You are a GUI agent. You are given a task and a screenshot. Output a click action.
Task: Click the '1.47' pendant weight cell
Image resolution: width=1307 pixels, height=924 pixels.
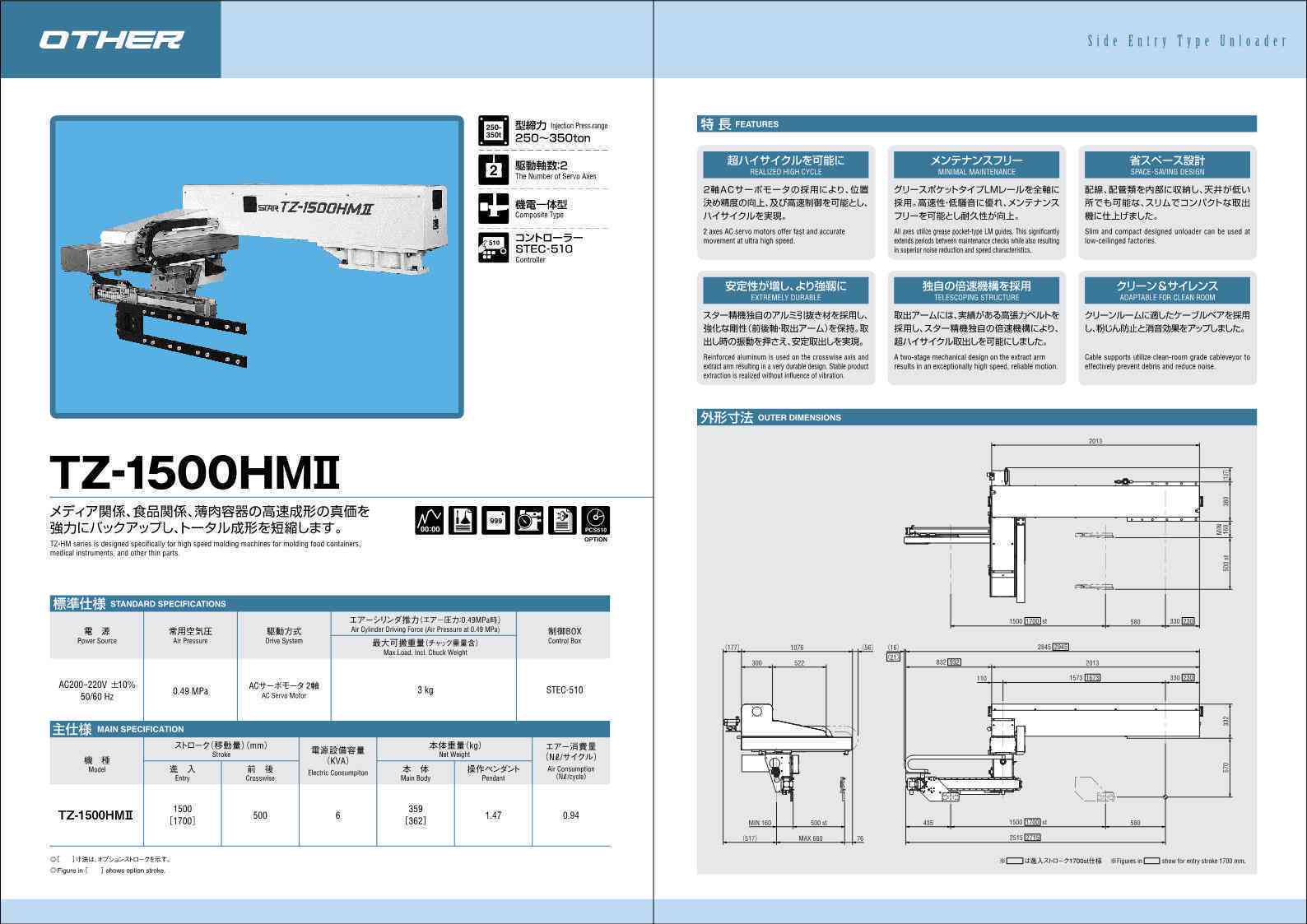click(x=493, y=815)
